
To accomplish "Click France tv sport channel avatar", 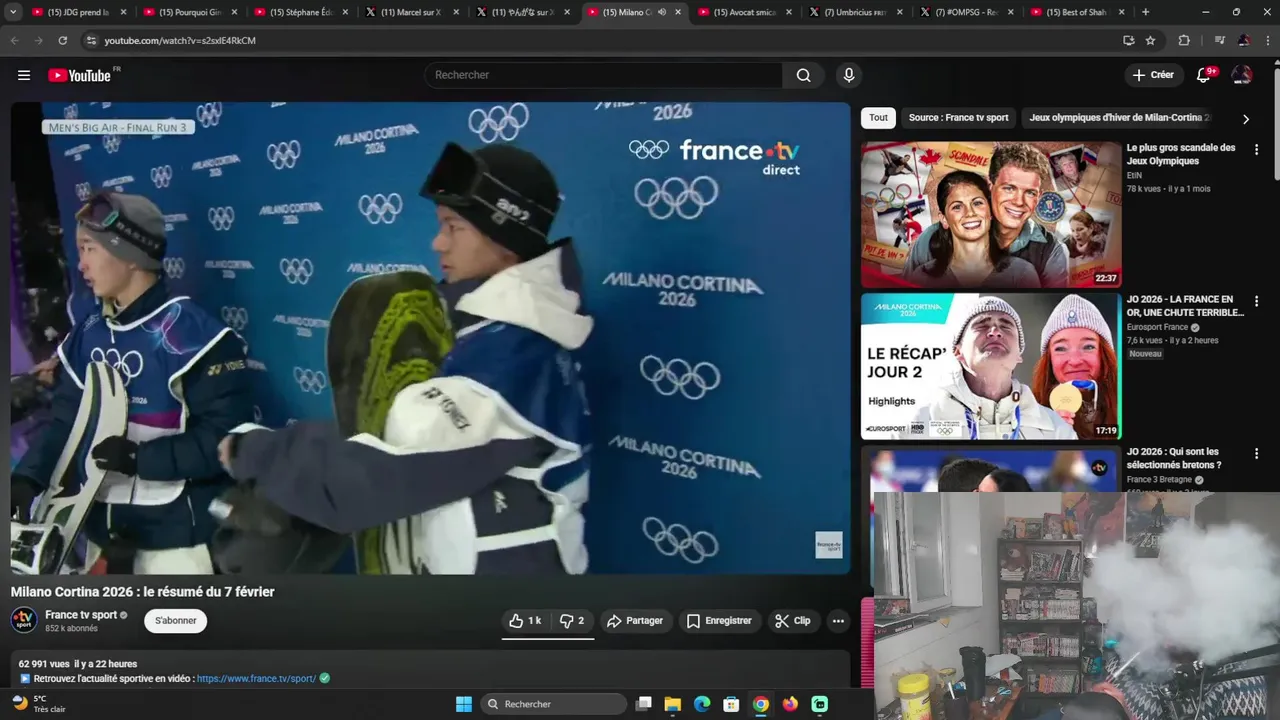I will [x=24, y=620].
